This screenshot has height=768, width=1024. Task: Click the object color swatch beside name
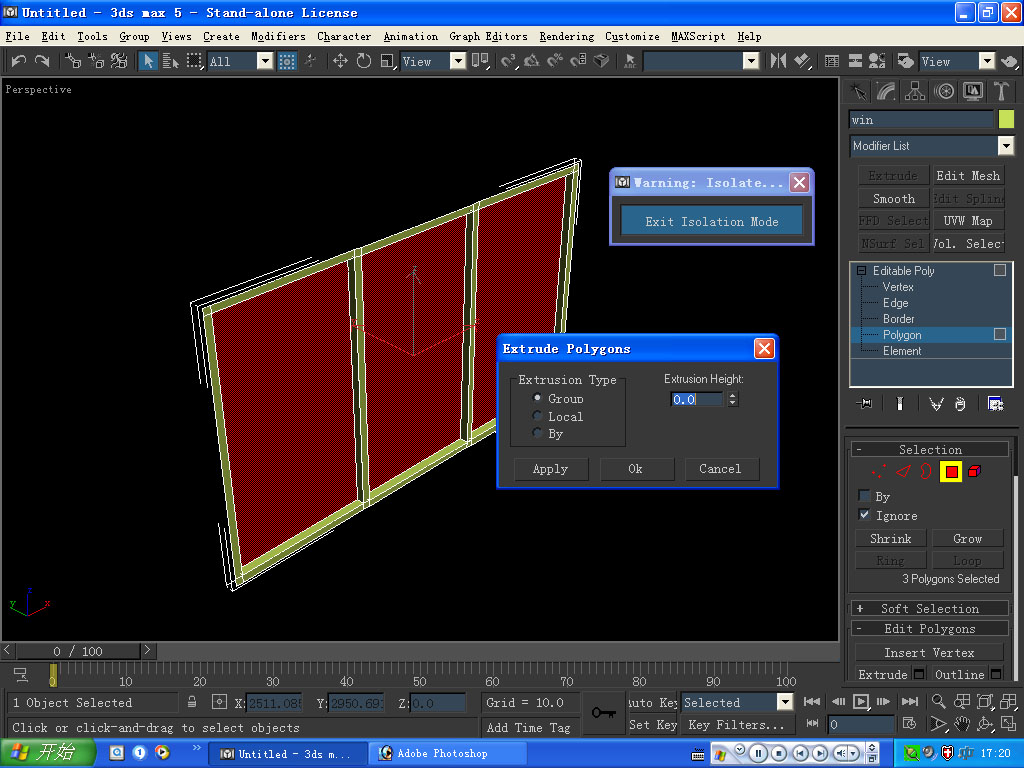[x=1006, y=119]
